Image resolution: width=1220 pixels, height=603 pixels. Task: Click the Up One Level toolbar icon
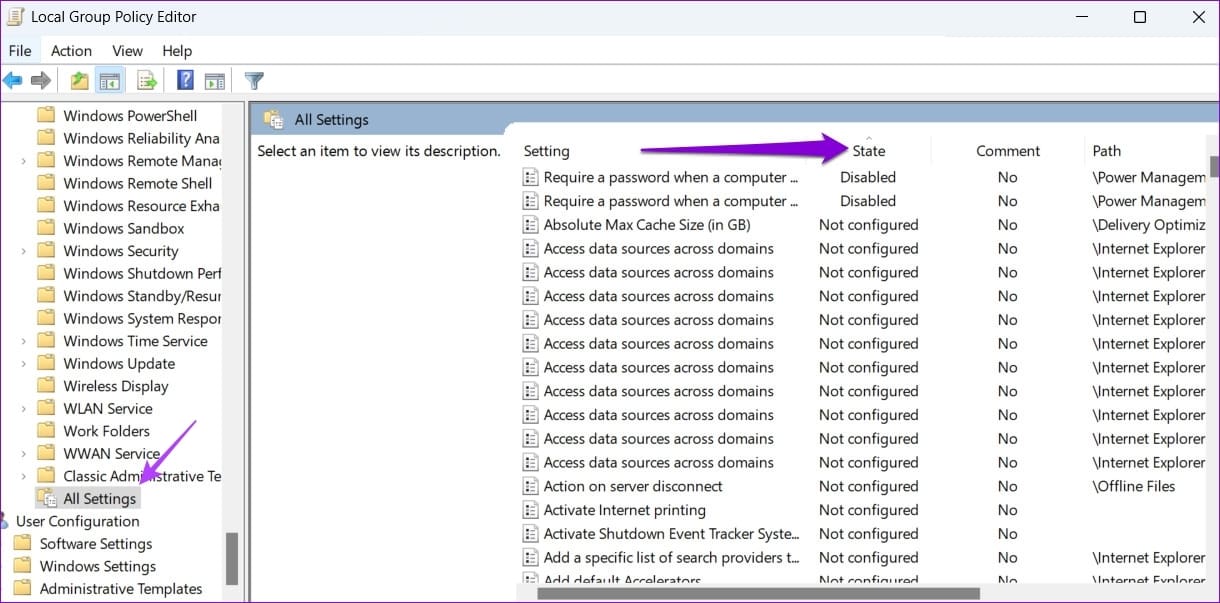[x=78, y=80]
